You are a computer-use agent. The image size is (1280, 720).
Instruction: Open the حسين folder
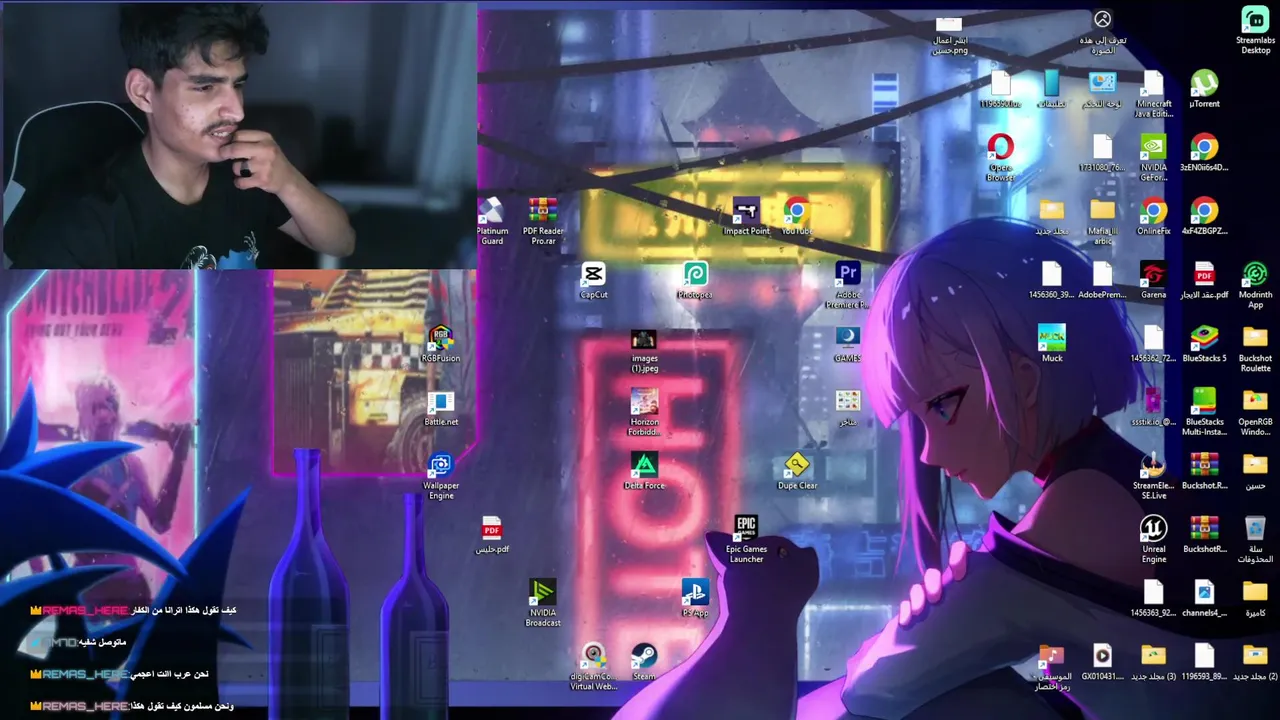click(1255, 471)
